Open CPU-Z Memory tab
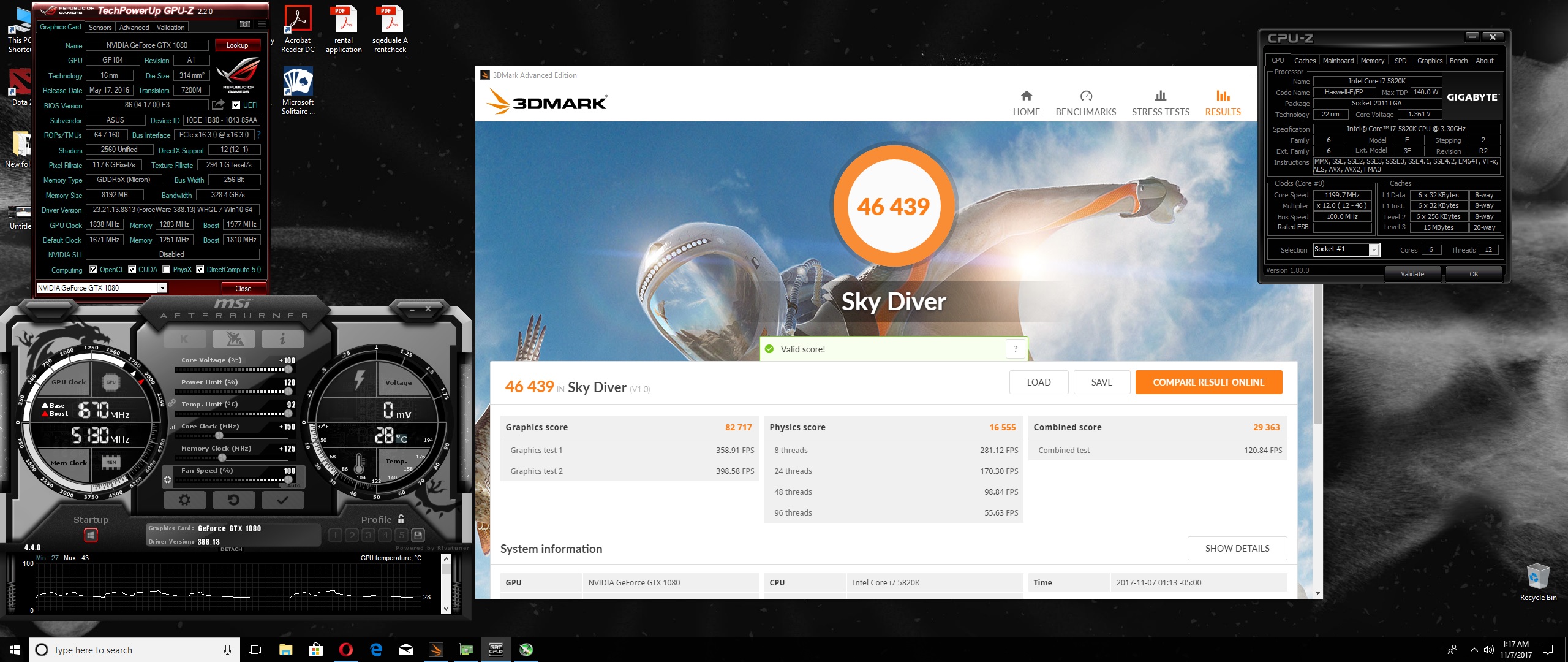Image resolution: width=1568 pixels, height=662 pixels. (1372, 61)
